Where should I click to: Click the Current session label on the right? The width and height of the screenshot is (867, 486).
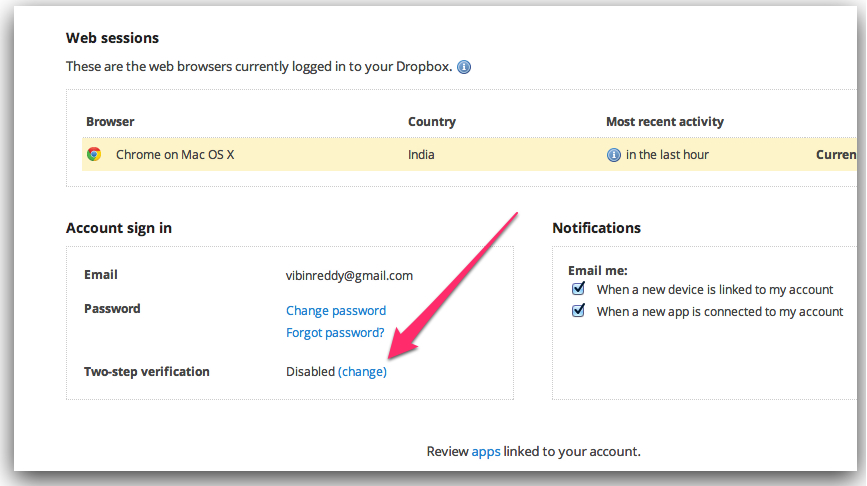pos(835,155)
